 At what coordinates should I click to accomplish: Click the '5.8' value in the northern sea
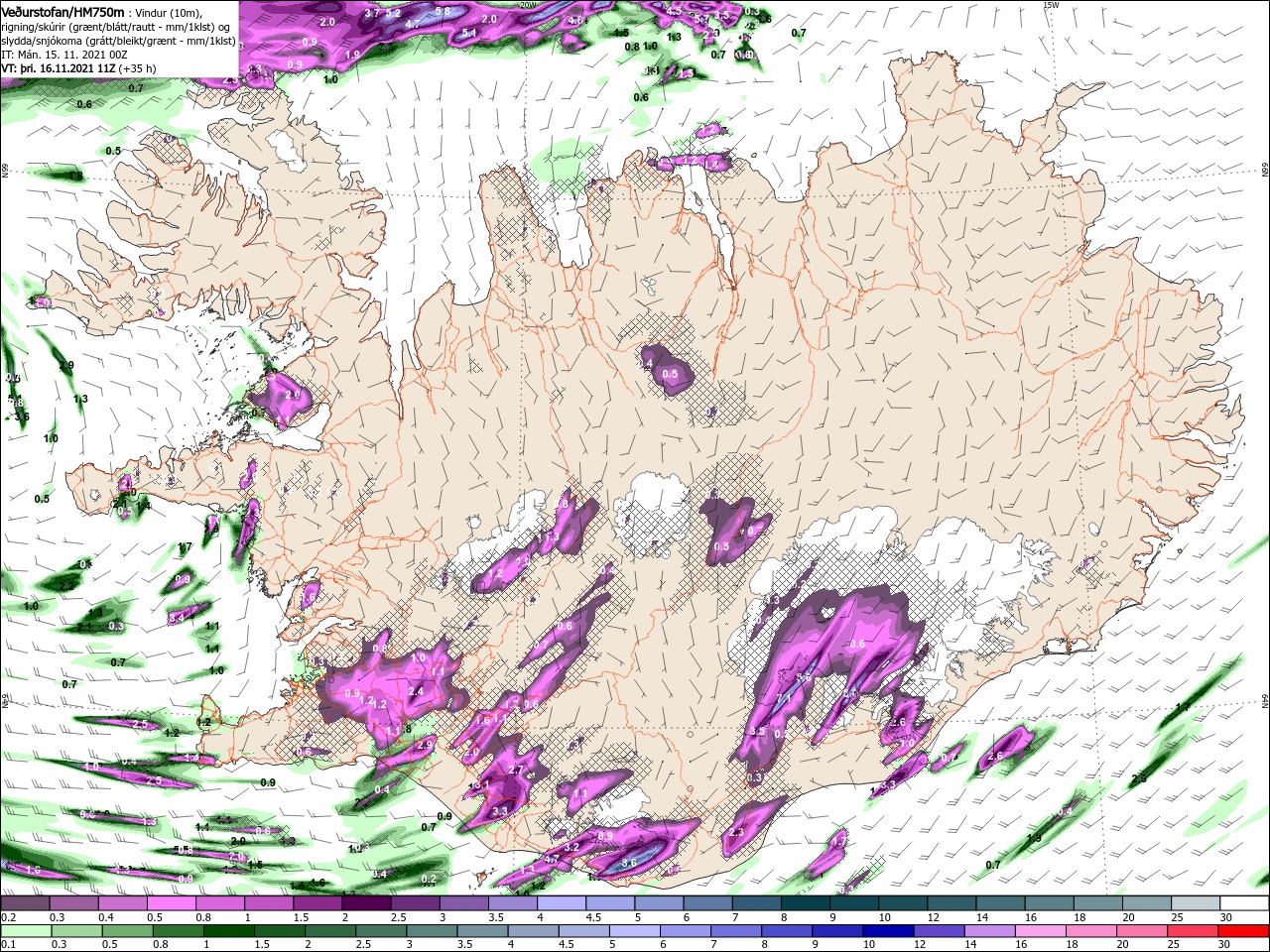coord(443,11)
